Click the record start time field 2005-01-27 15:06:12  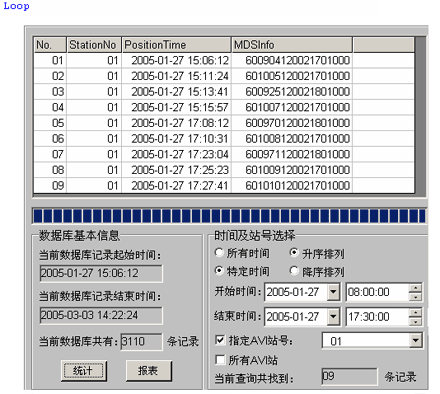pos(101,273)
